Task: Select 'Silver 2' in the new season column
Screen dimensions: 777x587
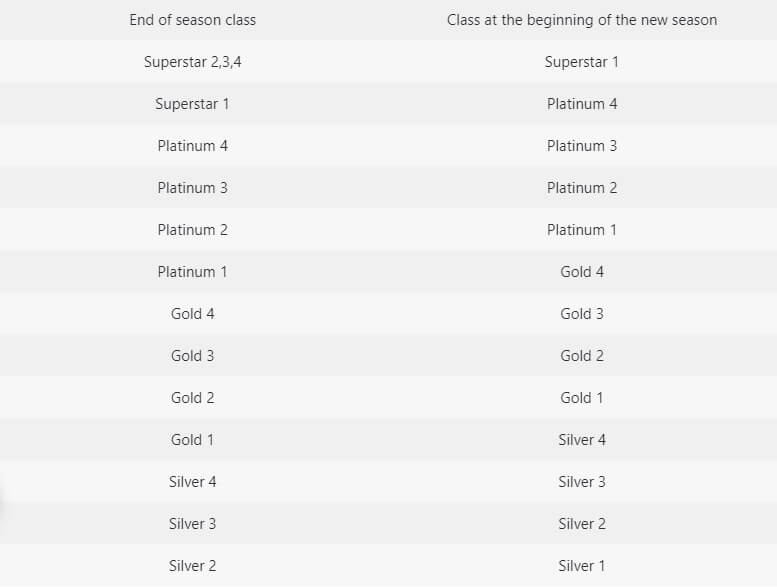Action: point(582,524)
